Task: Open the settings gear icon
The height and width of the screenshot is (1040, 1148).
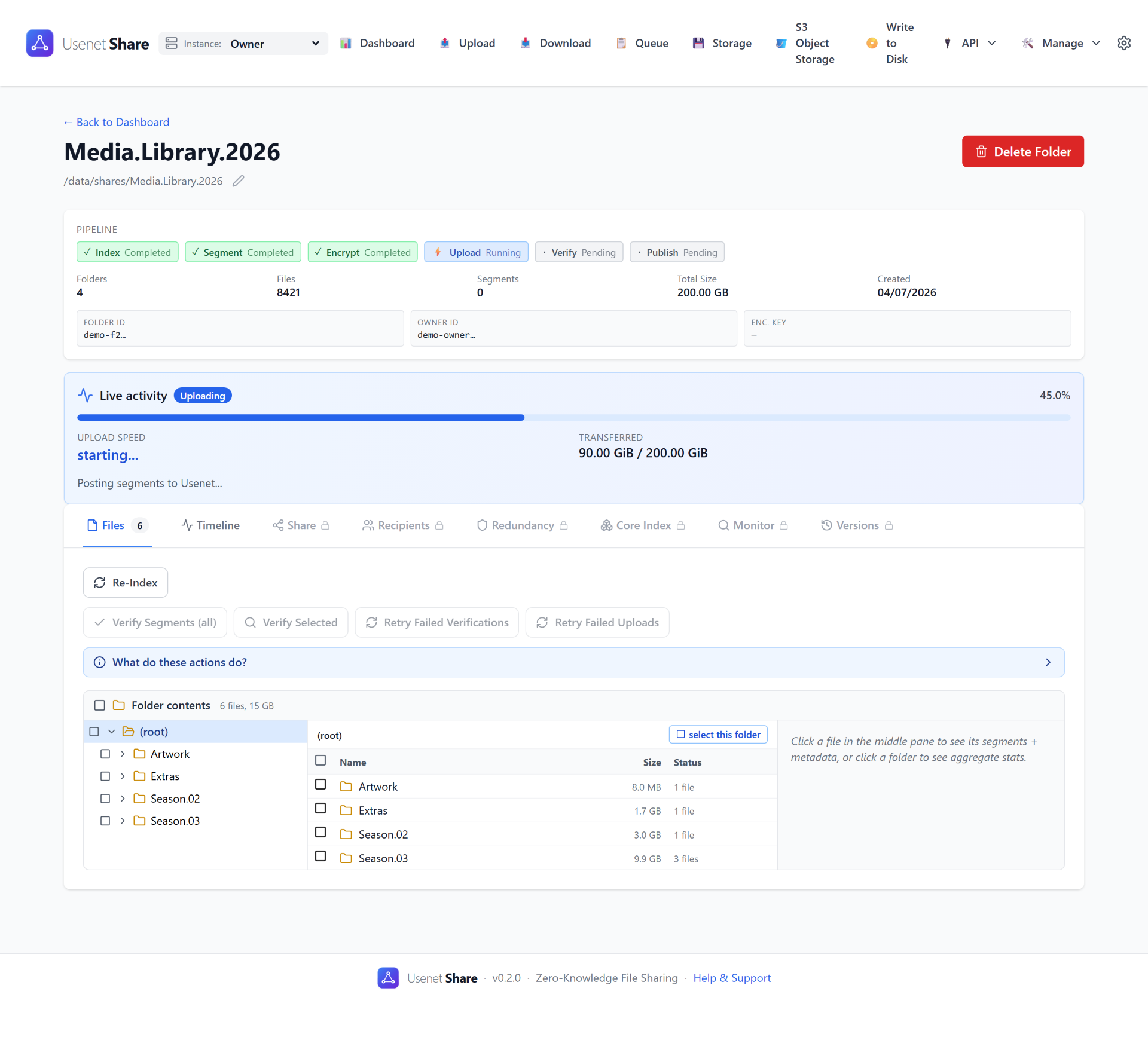Action: pyautogui.click(x=1124, y=43)
